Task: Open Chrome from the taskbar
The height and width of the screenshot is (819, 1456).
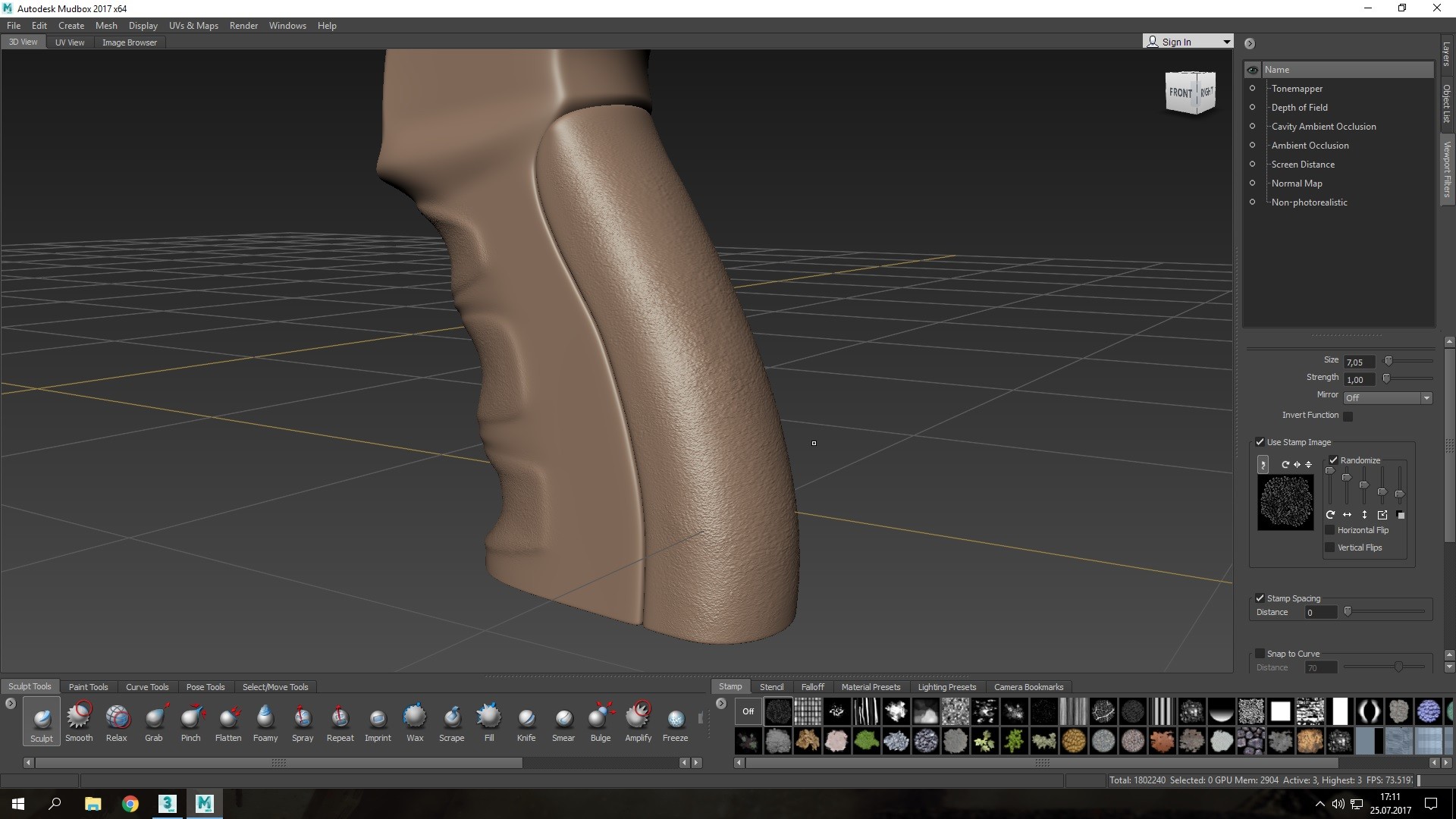Action: point(130,804)
